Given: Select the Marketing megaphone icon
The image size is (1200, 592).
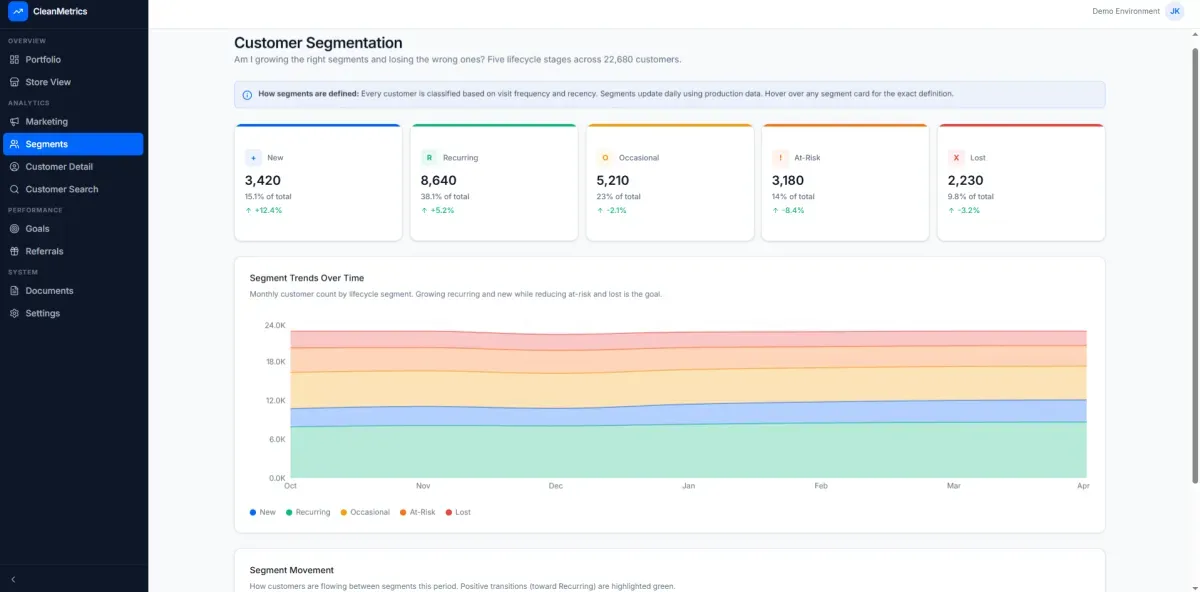Looking at the screenshot, I should click(x=15, y=122).
